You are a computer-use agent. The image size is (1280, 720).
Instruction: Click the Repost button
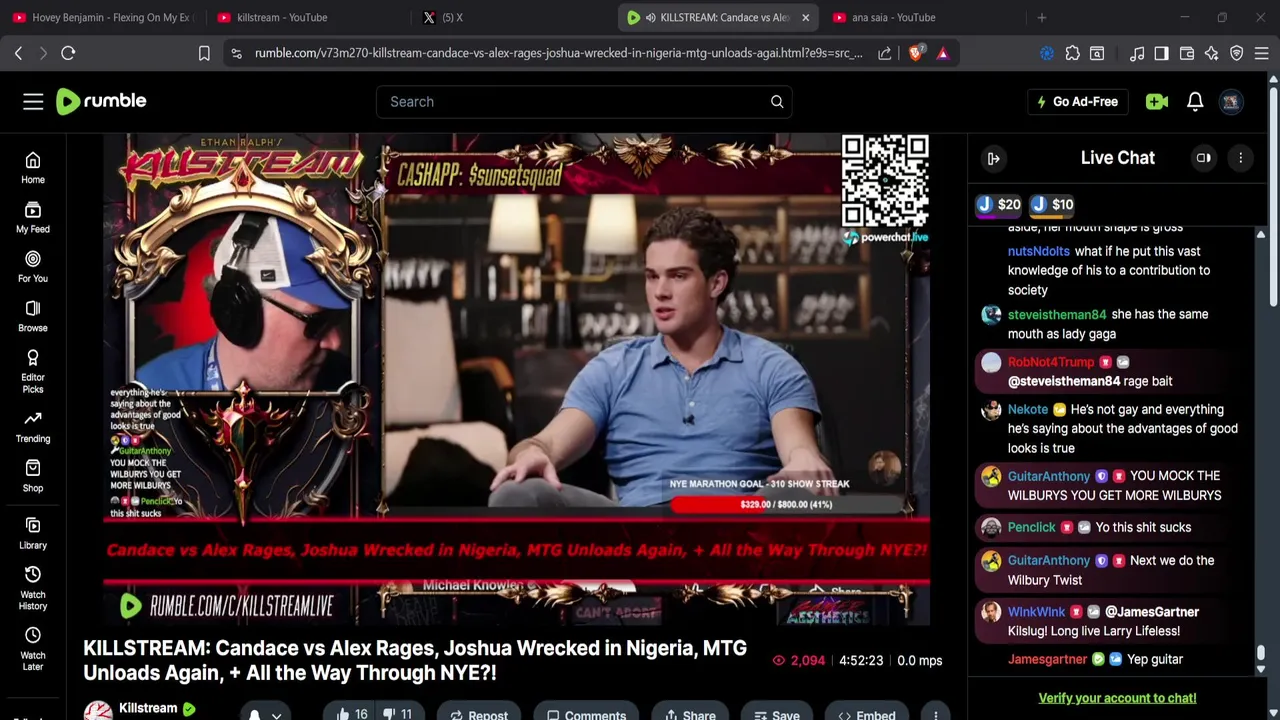[478, 714]
